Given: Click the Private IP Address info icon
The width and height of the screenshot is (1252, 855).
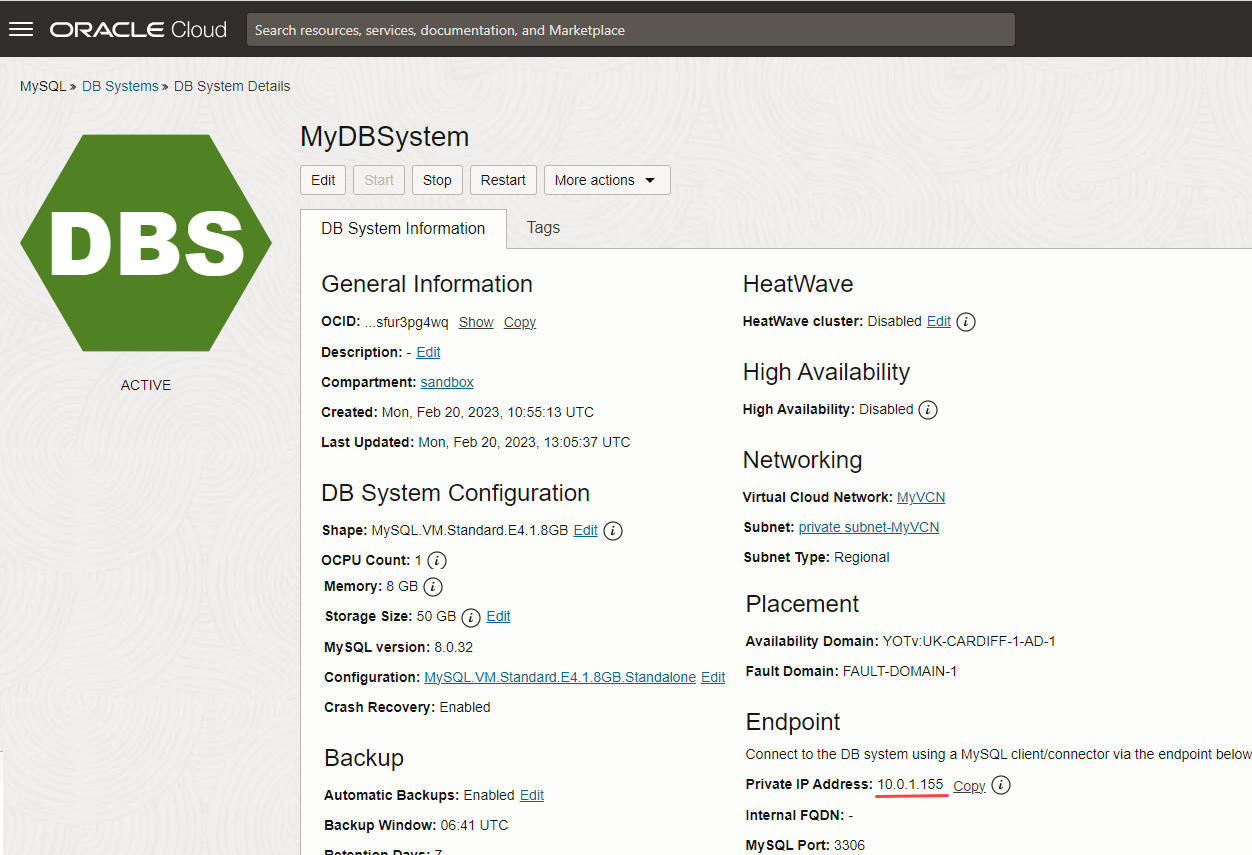Looking at the screenshot, I should (x=1001, y=785).
